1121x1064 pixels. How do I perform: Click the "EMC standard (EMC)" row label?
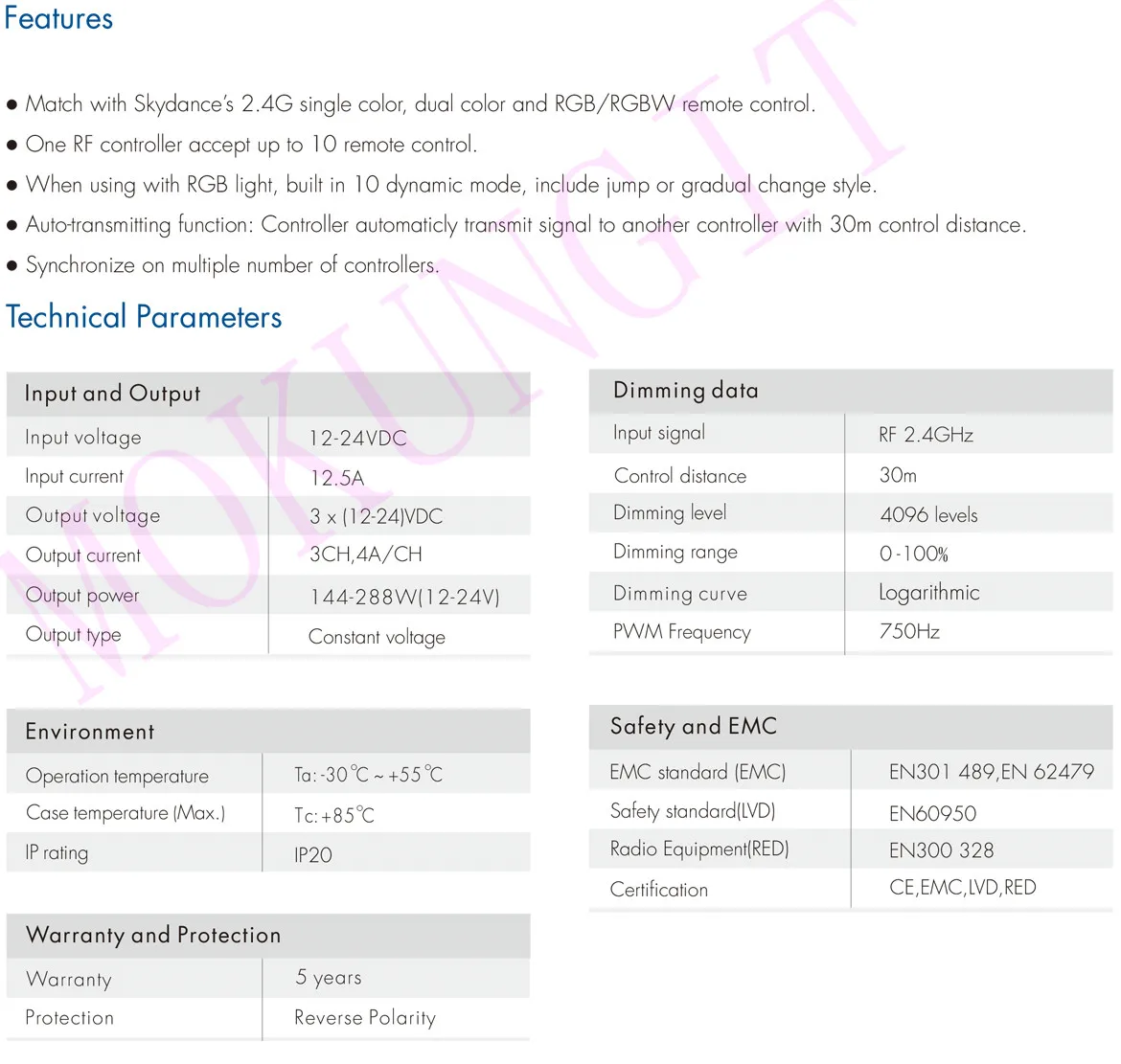(698, 772)
